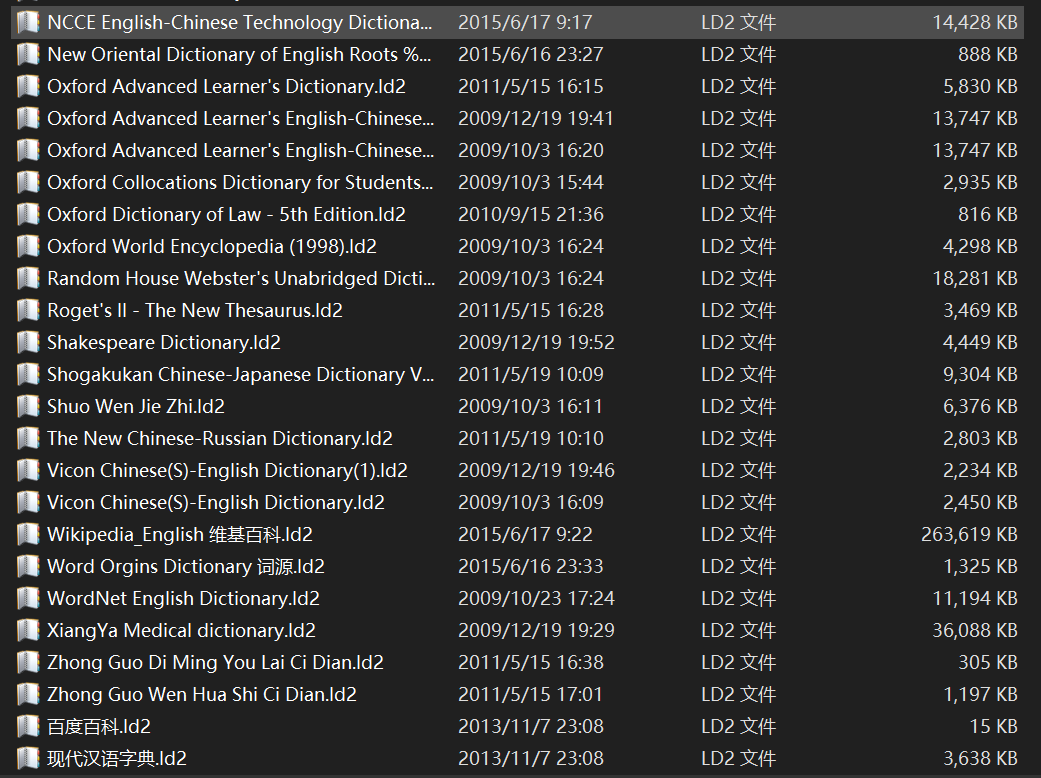
Task: Select the date 2009/10/3 15:44 in Oxford Collocations row
Action: coord(530,183)
